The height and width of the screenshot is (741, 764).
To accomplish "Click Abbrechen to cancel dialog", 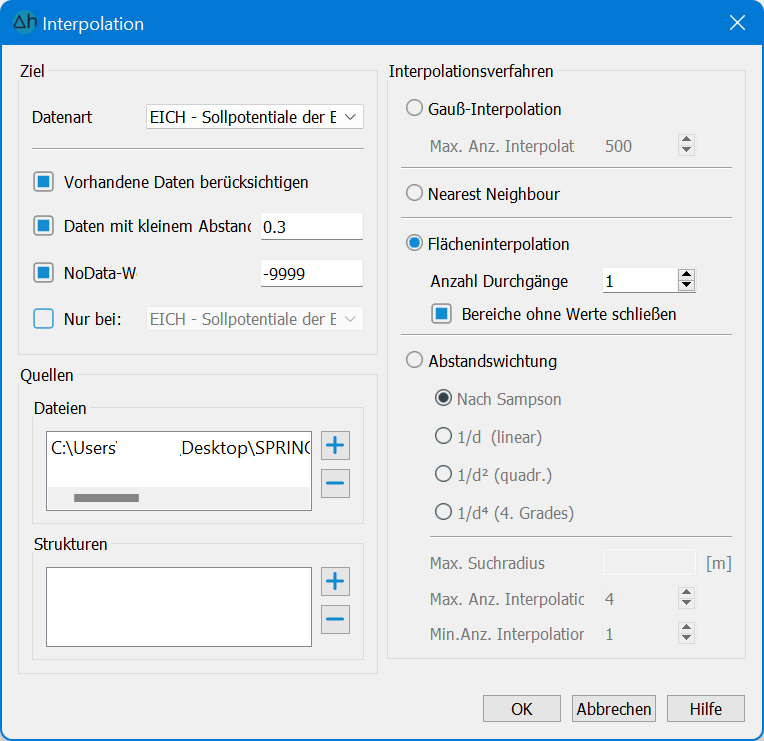I will (614, 709).
